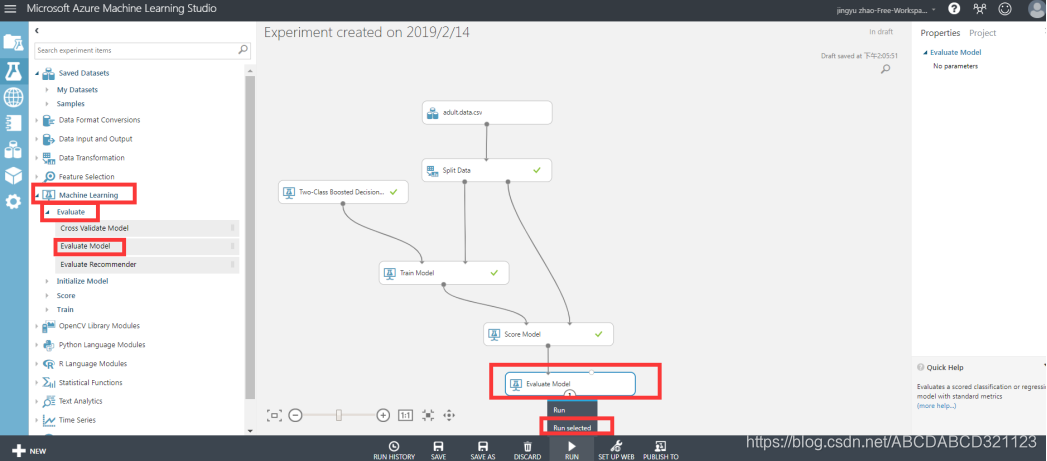1047x461 pixels.
Task: Click the auto-arrange zoom-to-fit icon
Action: tap(428, 415)
